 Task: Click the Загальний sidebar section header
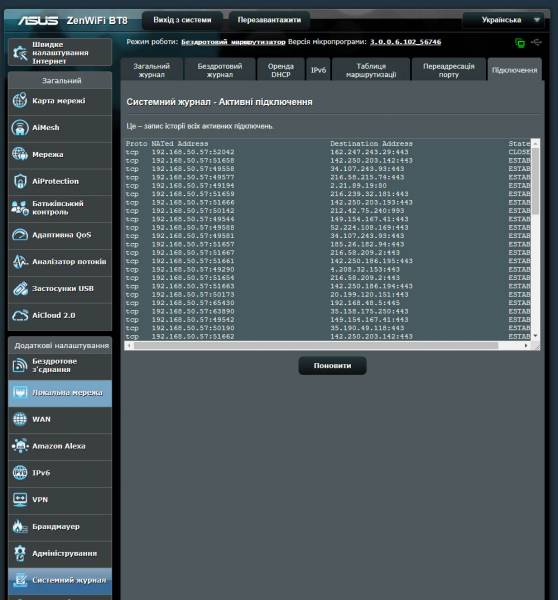click(x=61, y=81)
